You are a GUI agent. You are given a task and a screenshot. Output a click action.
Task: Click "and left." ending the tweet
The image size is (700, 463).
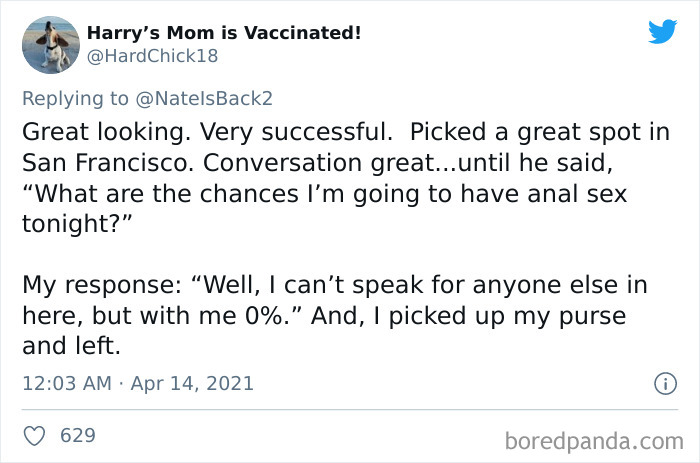(x=72, y=347)
